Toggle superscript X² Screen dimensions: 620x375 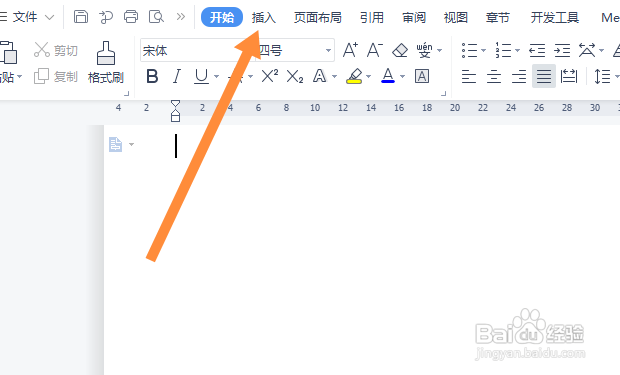(x=270, y=76)
